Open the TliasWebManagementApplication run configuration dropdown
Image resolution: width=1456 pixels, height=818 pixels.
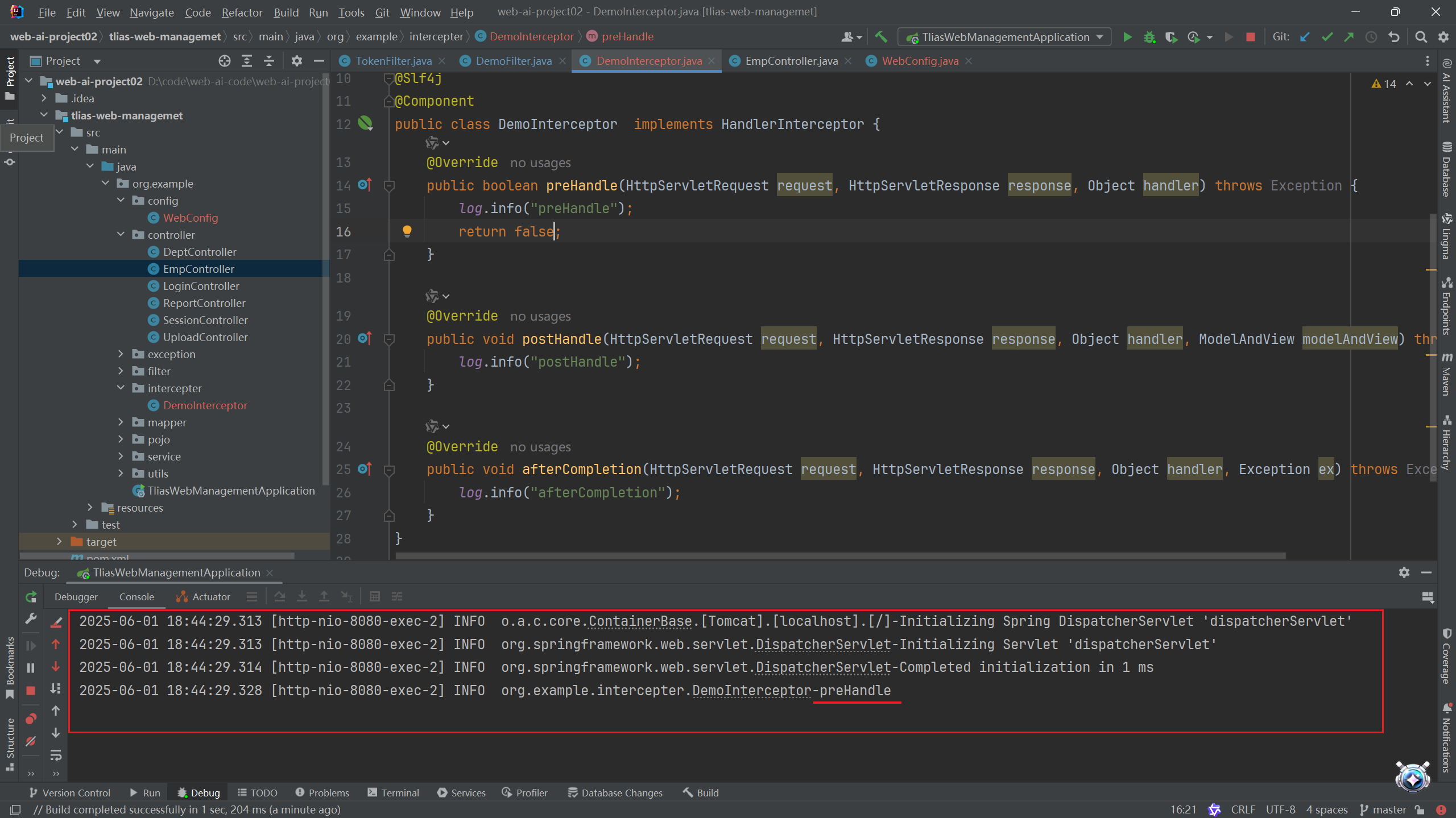coord(1004,37)
